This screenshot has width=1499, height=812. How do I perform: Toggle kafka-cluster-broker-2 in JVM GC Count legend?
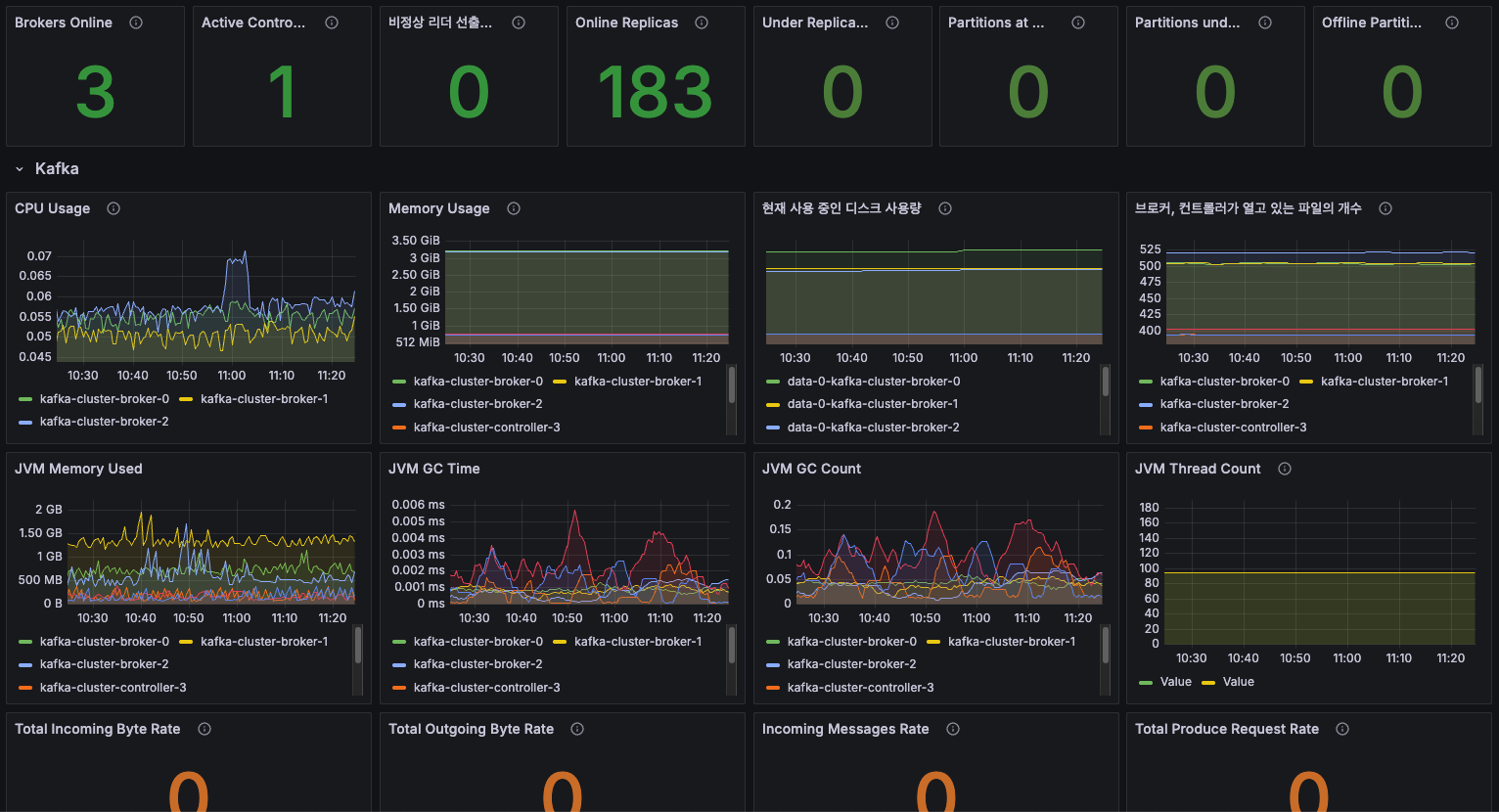(852, 664)
